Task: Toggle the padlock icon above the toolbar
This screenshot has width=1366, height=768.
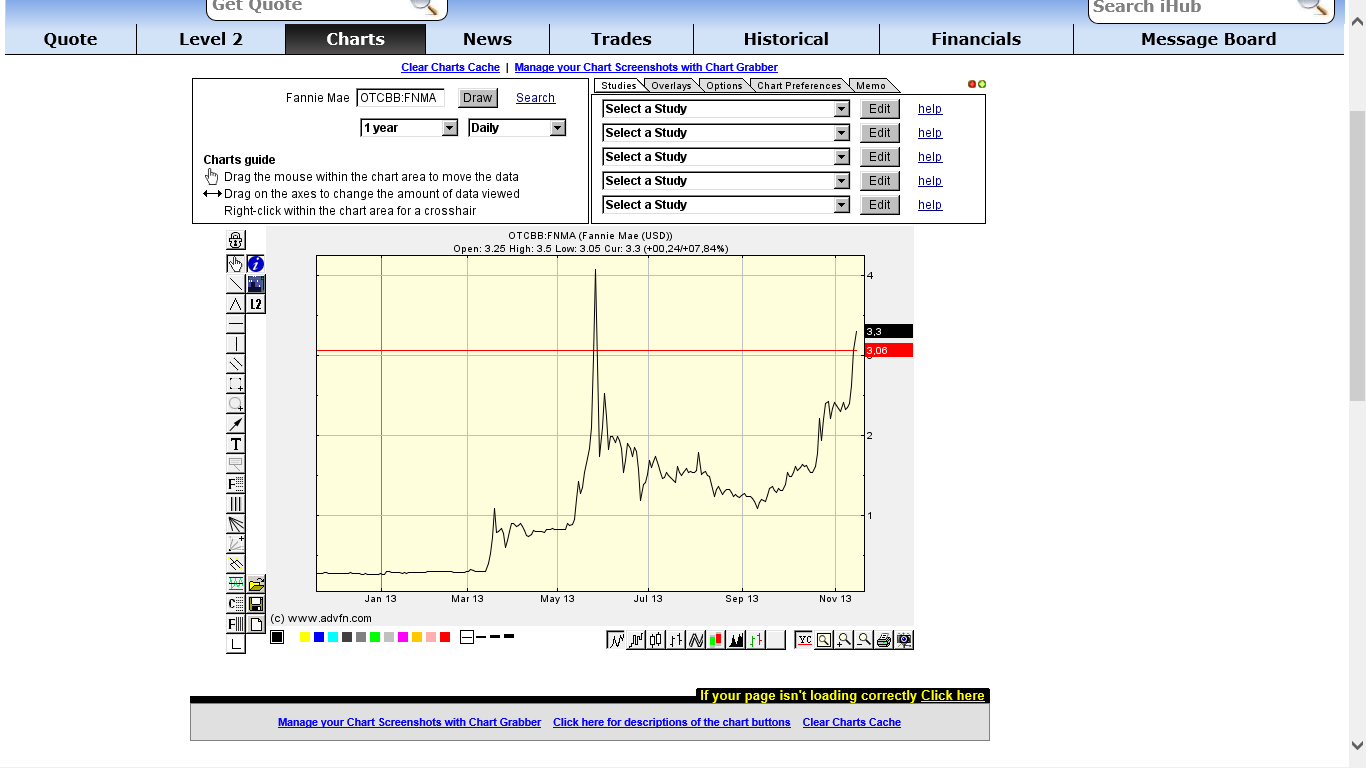Action: pyautogui.click(x=236, y=240)
